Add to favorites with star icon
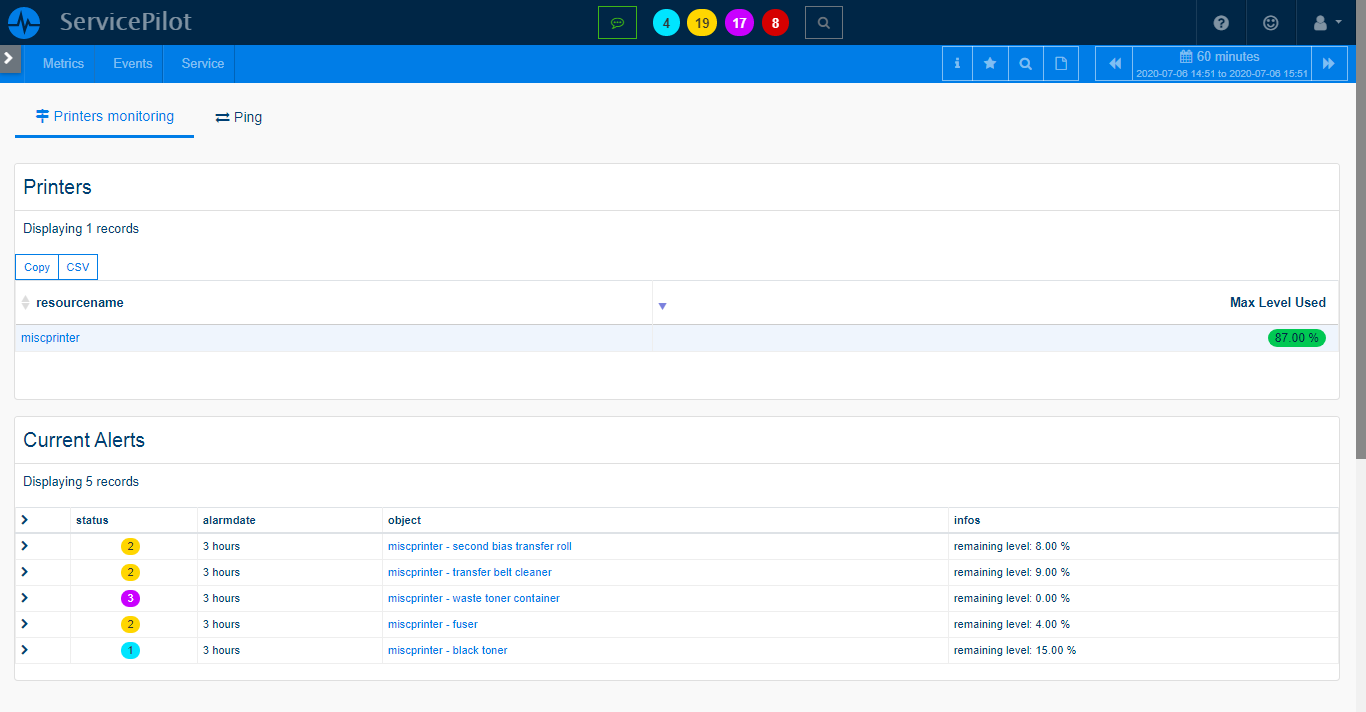 (990, 64)
